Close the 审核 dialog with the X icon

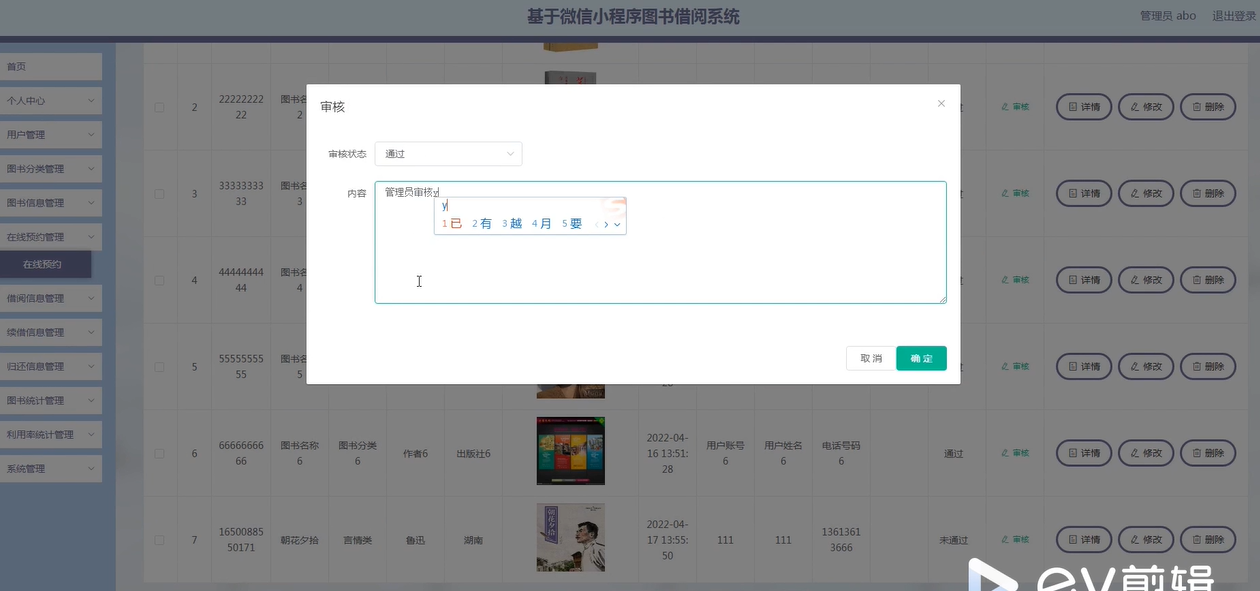(941, 103)
